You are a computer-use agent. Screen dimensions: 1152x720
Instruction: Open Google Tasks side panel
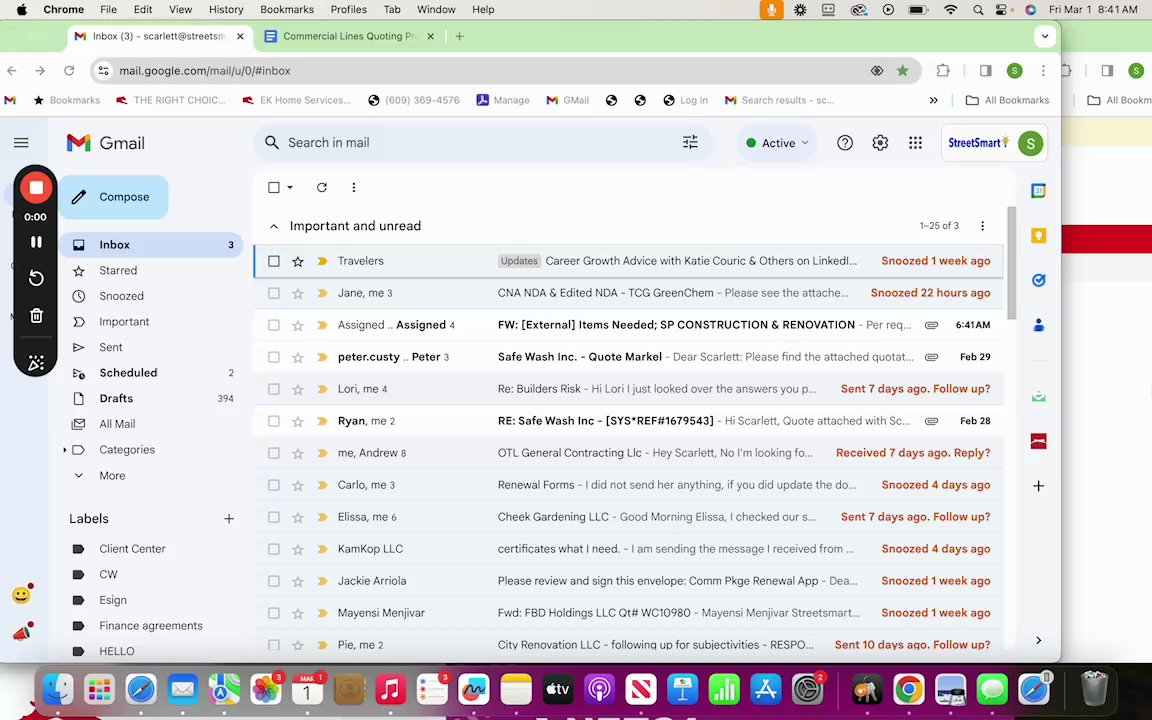click(x=1038, y=280)
